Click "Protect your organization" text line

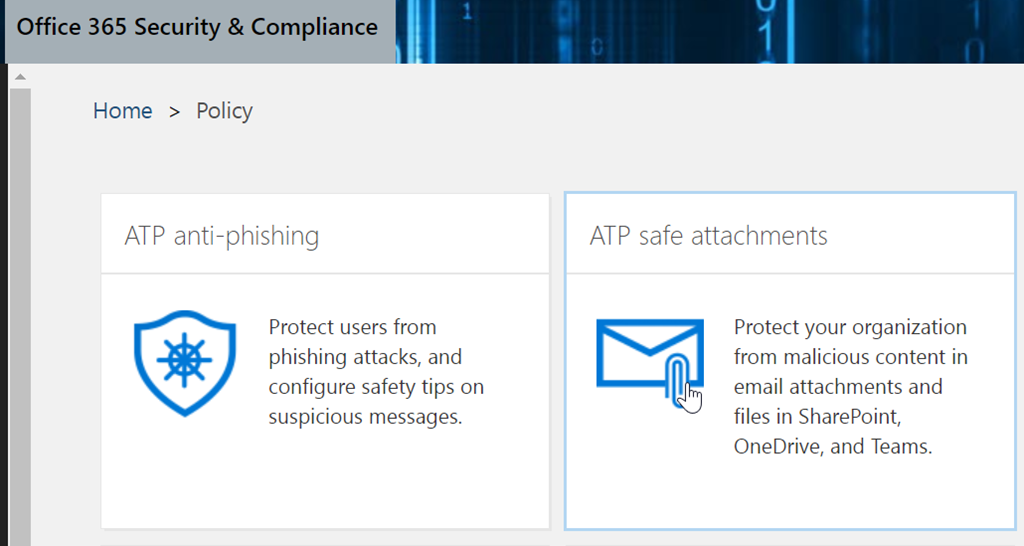point(850,327)
